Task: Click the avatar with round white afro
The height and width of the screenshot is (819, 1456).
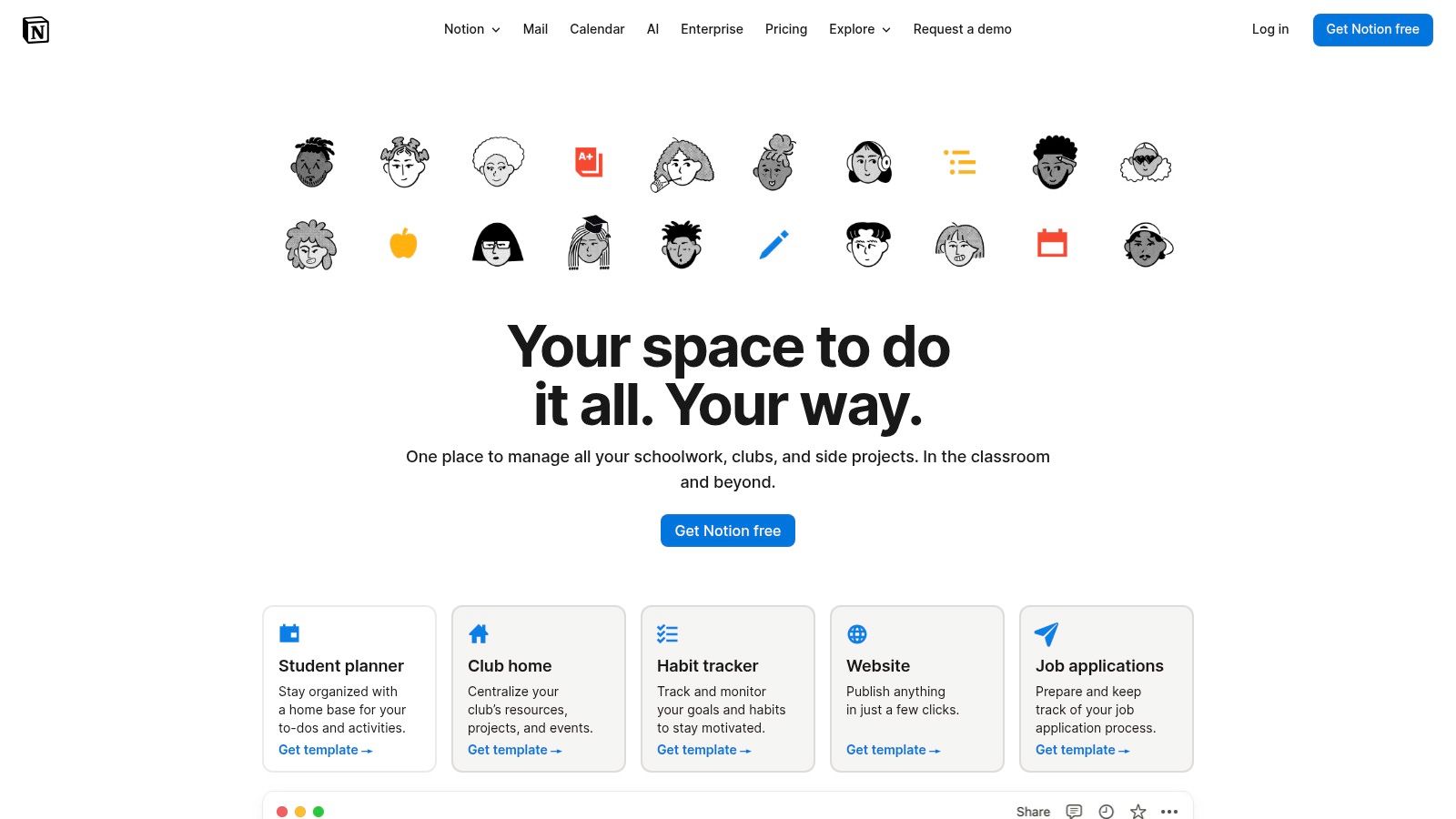Action: 498,162
